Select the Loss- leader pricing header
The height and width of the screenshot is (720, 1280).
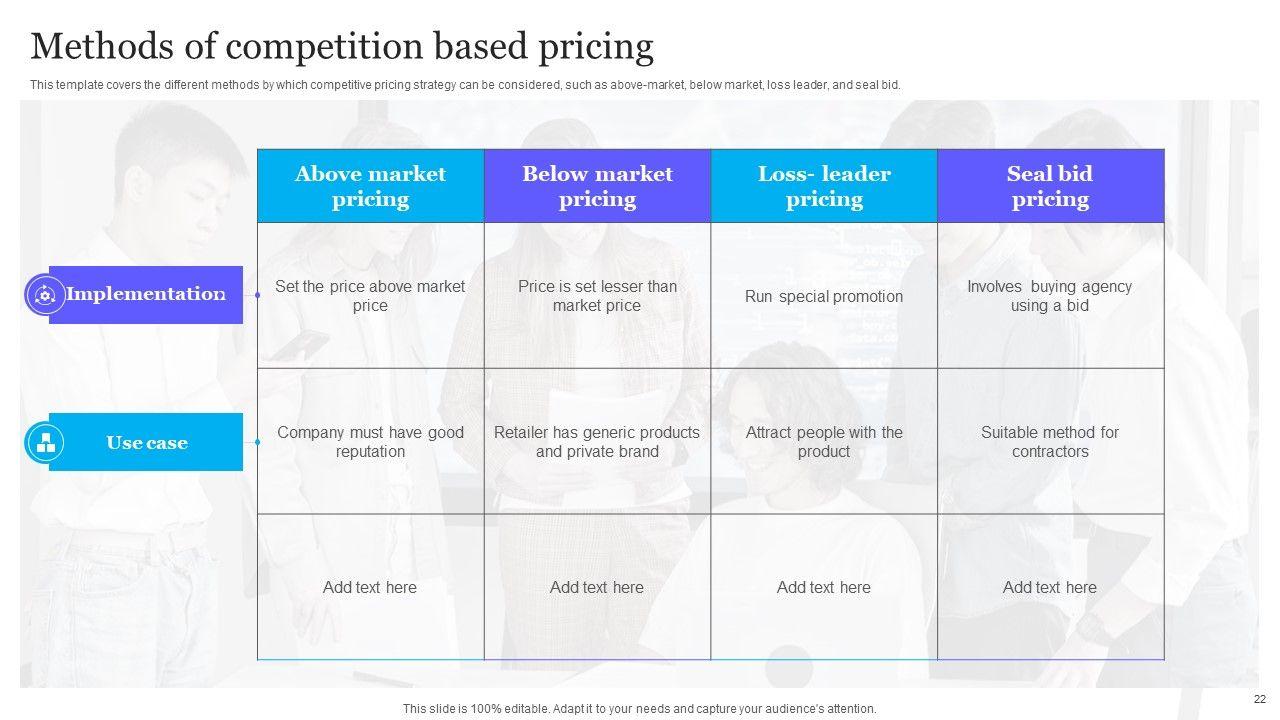click(x=824, y=186)
